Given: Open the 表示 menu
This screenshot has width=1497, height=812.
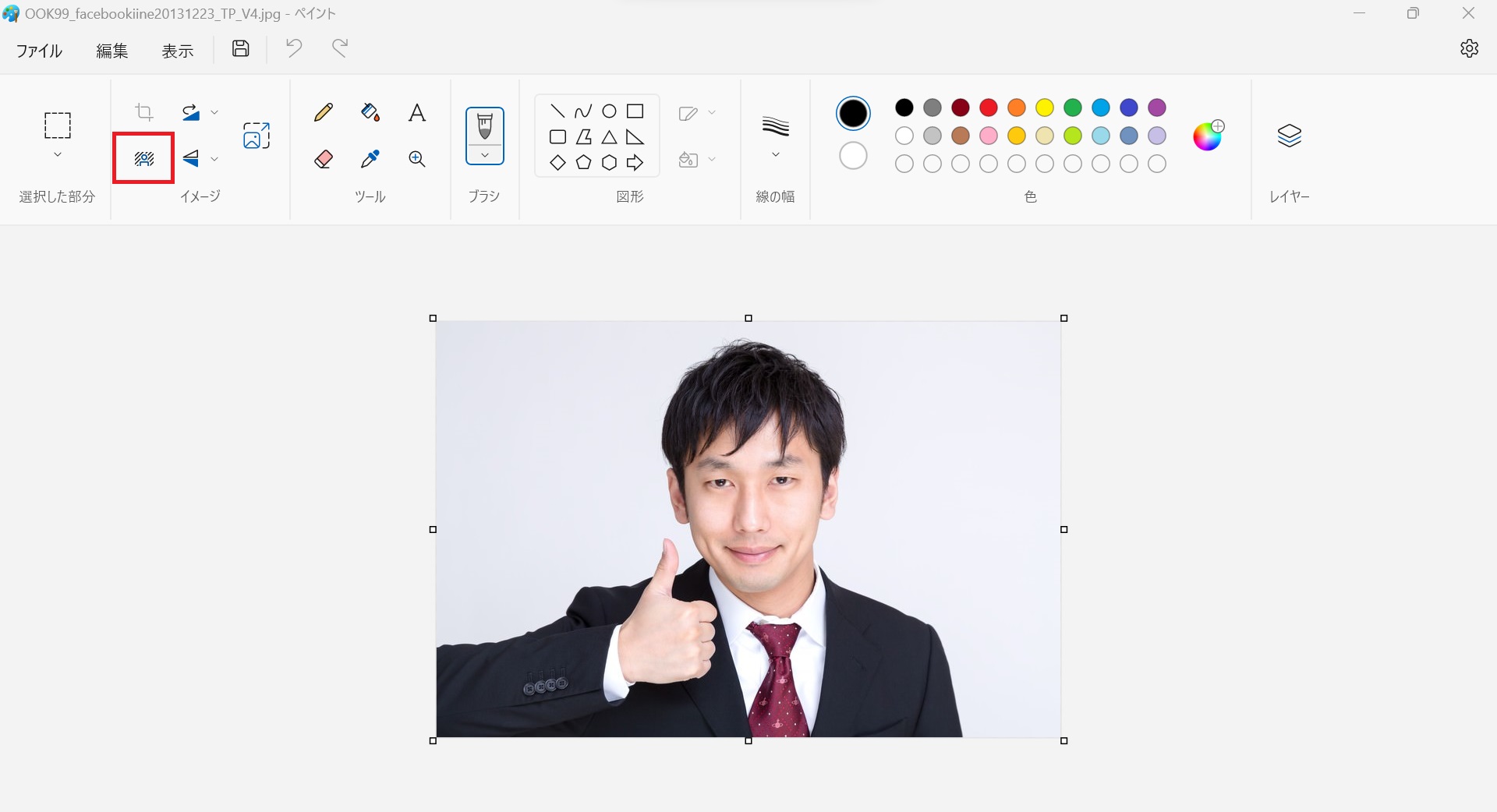Looking at the screenshot, I should coord(177,50).
